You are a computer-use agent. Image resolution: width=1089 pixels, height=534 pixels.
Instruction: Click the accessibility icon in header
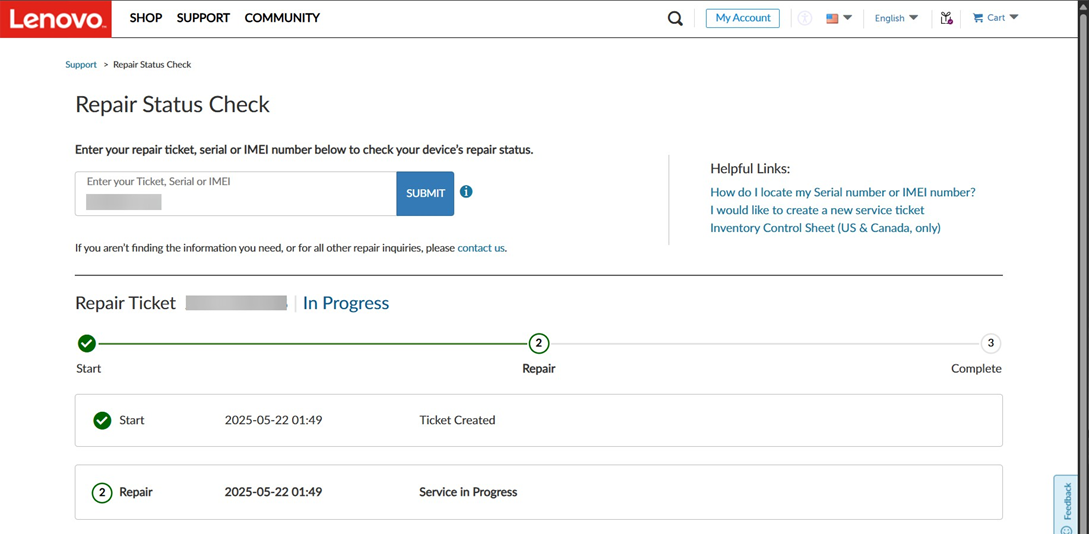pos(804,18)
